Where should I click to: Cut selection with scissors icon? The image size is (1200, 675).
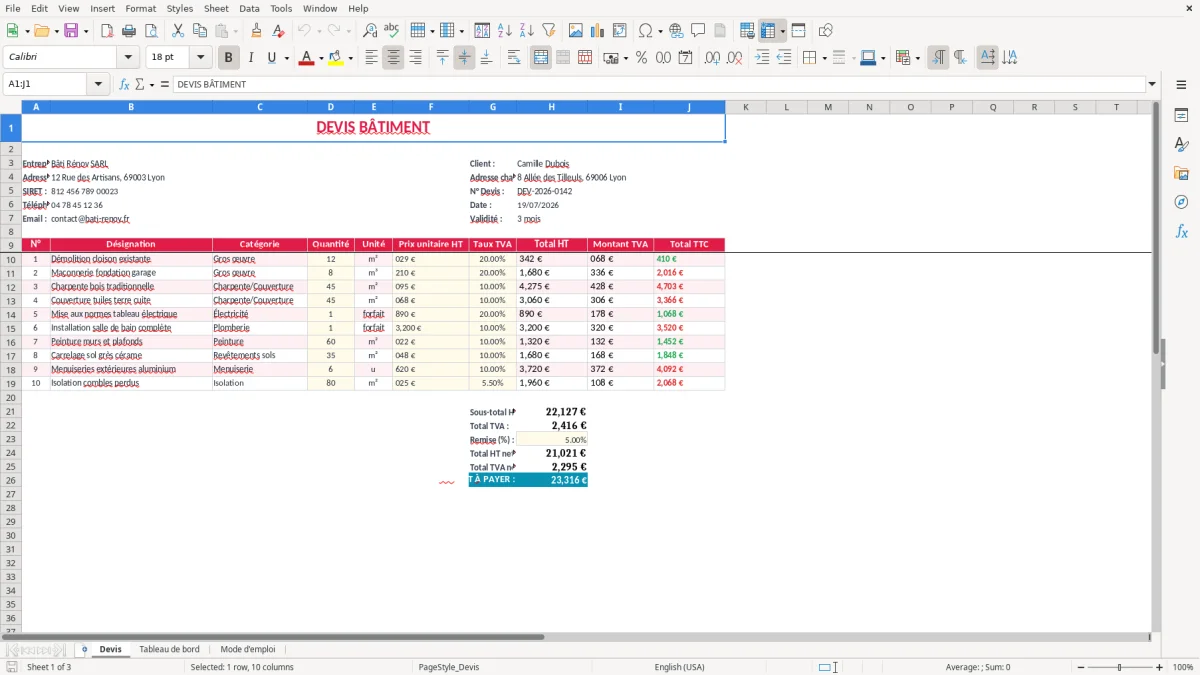[x=177, y=31]
